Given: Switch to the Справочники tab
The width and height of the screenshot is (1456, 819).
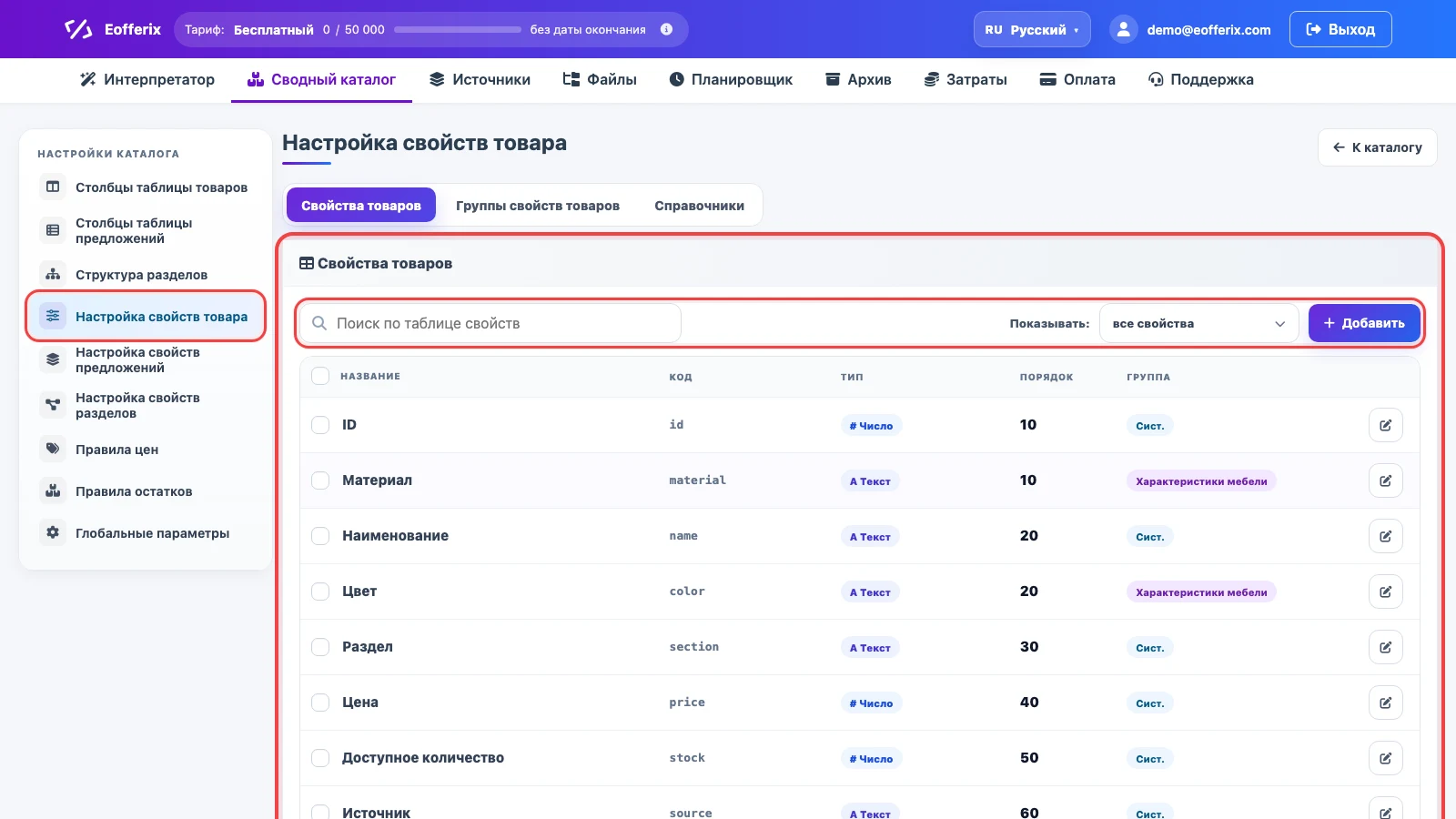Looking at the screenshot, I should [x=699, y=206].
